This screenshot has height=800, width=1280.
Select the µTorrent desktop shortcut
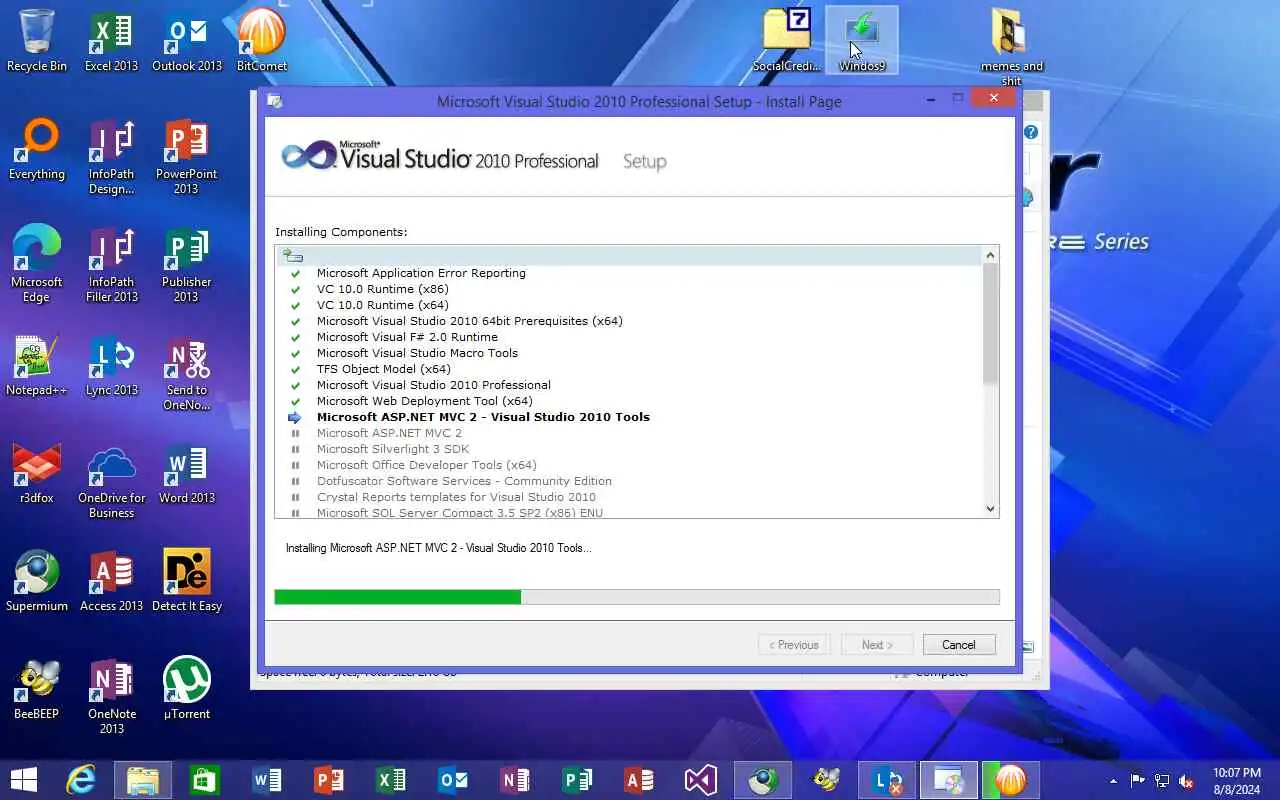tap(187, 689)
